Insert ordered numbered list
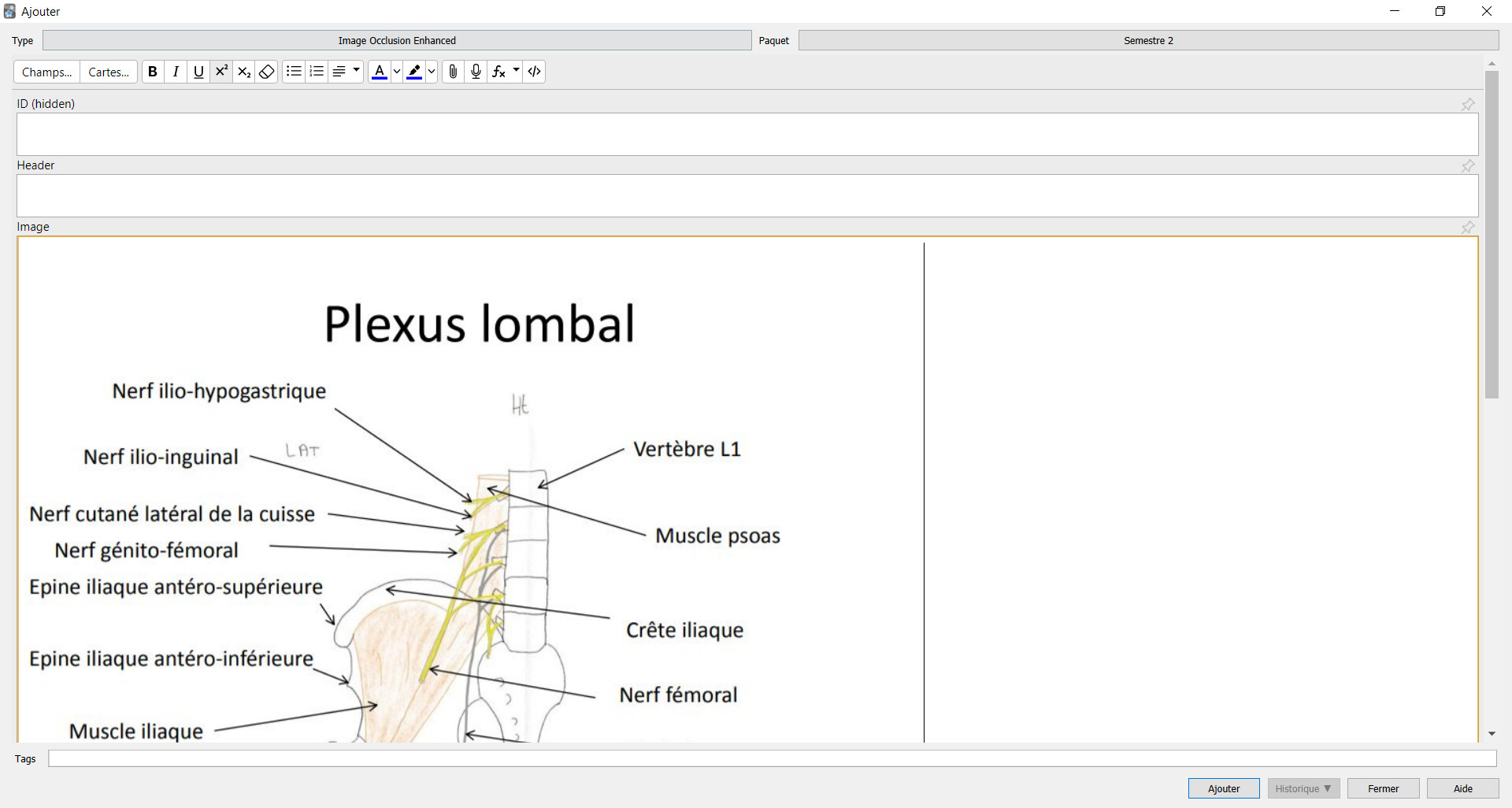The width and height of the screenshot is (1512, 808). (317, 72)
